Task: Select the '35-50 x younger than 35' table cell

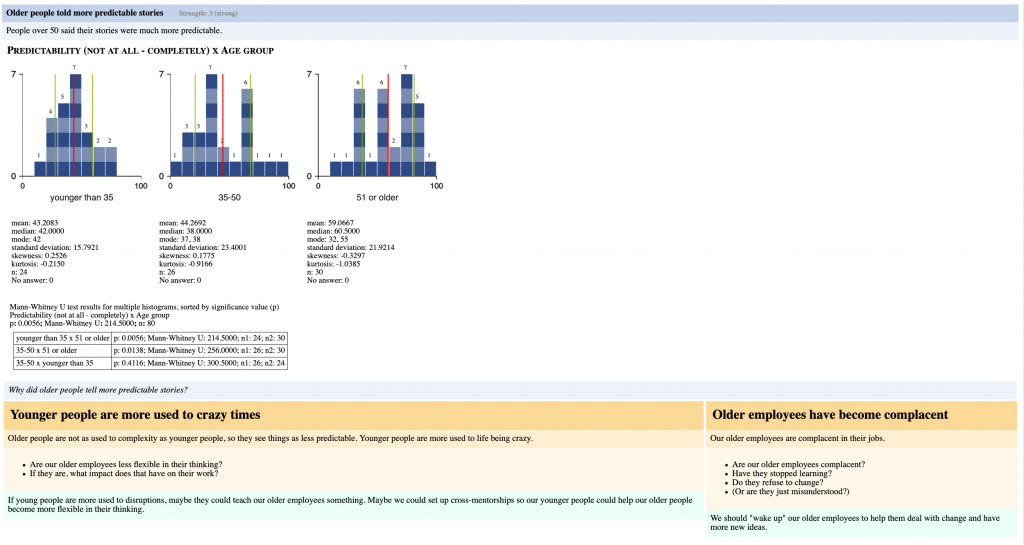Action: pos(54,362)
